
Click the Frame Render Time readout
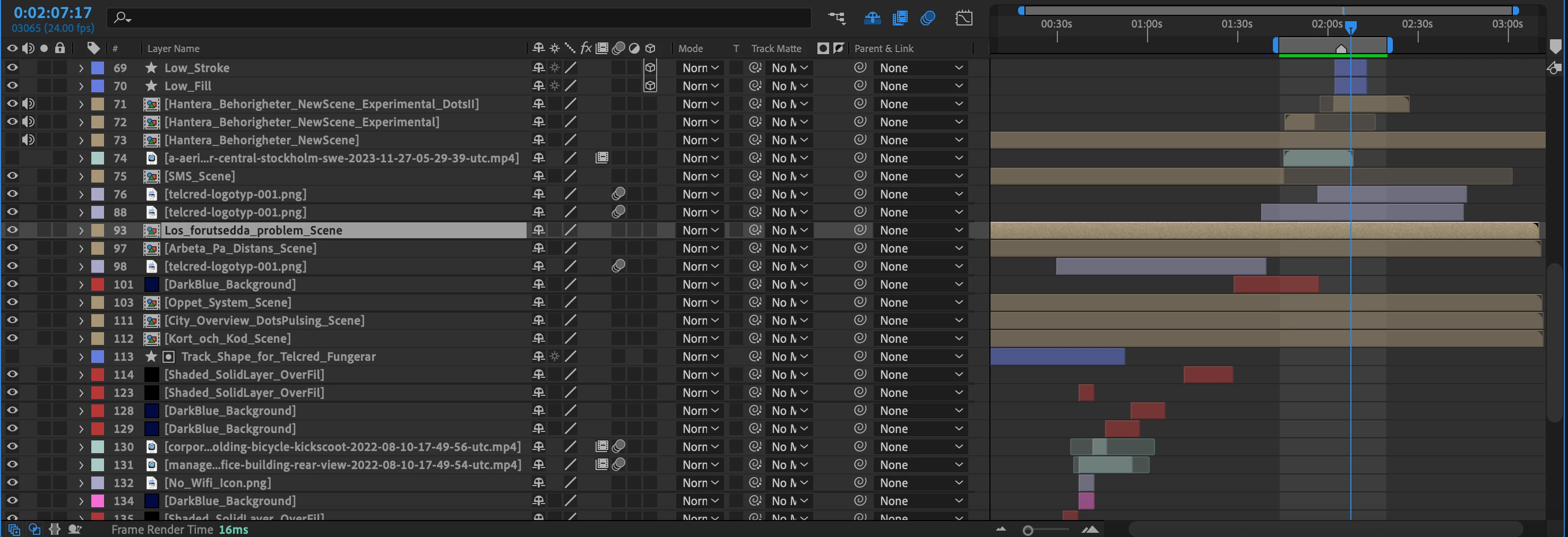point(179,530)
